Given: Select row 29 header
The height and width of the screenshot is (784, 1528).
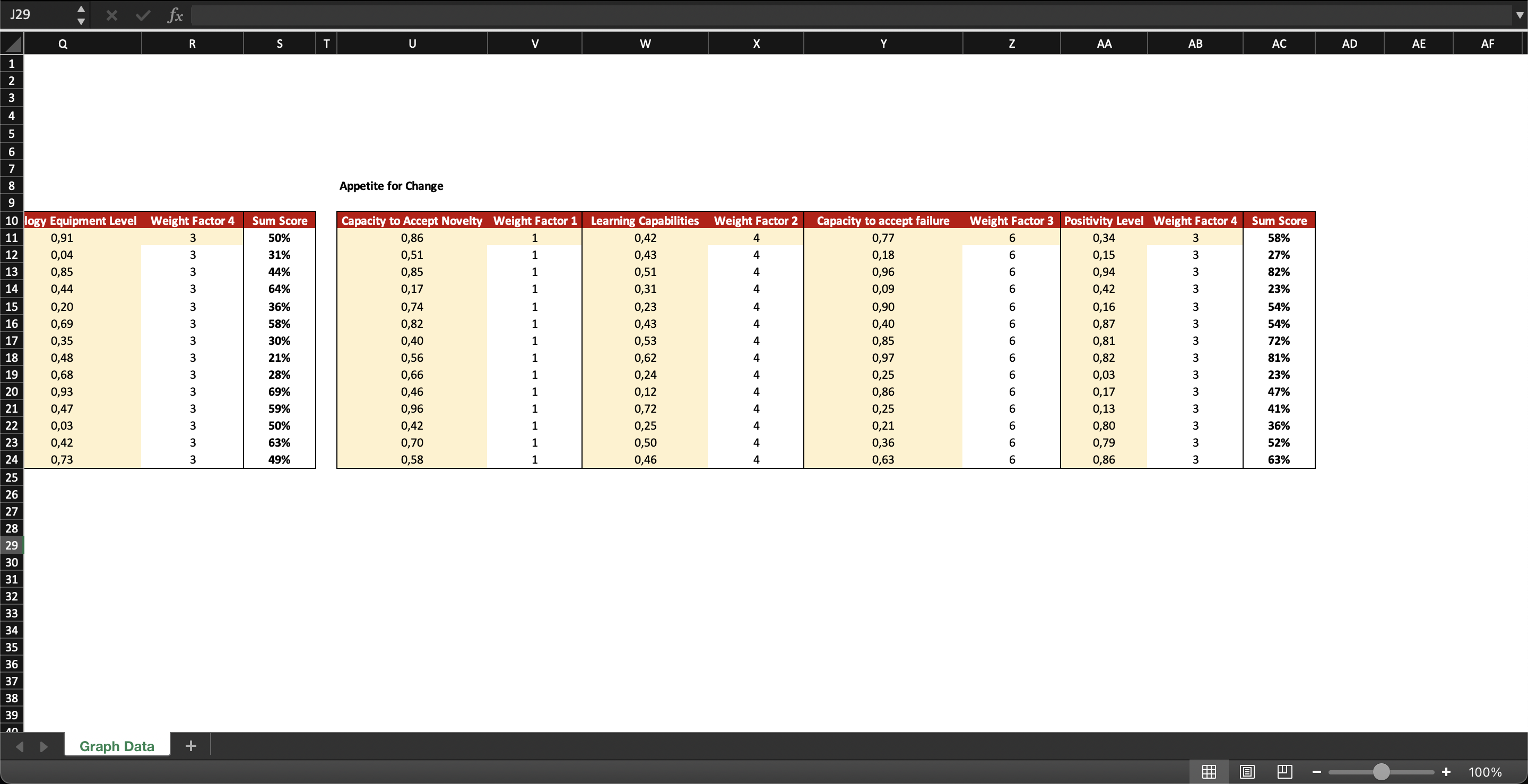Looking at the screenshot, I should pyautogui.click(x=11, y=545).
